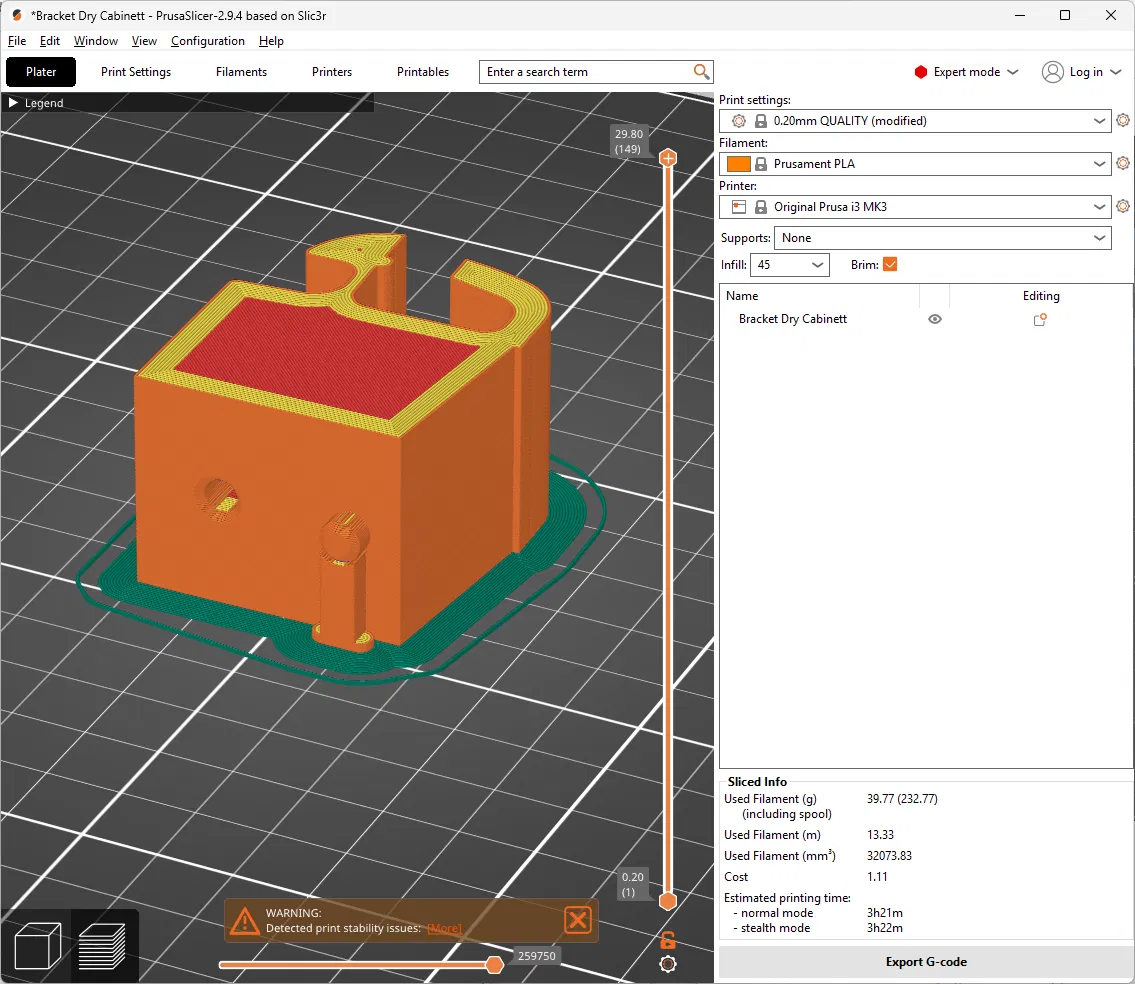The height and width of the screenshot is (984, 1135).
Task: Switch to the Print Settings tab
Action: click(136, 72)
